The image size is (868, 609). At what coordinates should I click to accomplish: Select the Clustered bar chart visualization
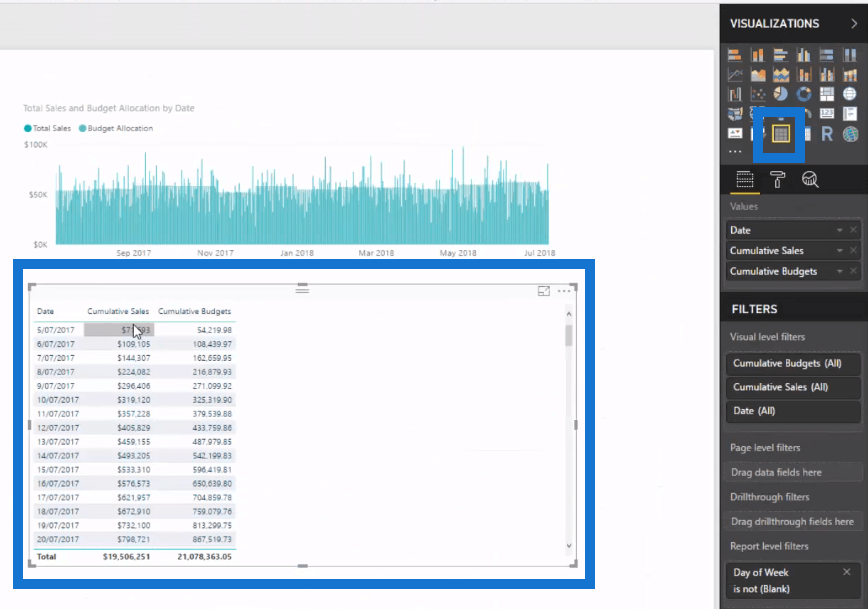pyautogui.click(x=781, y=55)
